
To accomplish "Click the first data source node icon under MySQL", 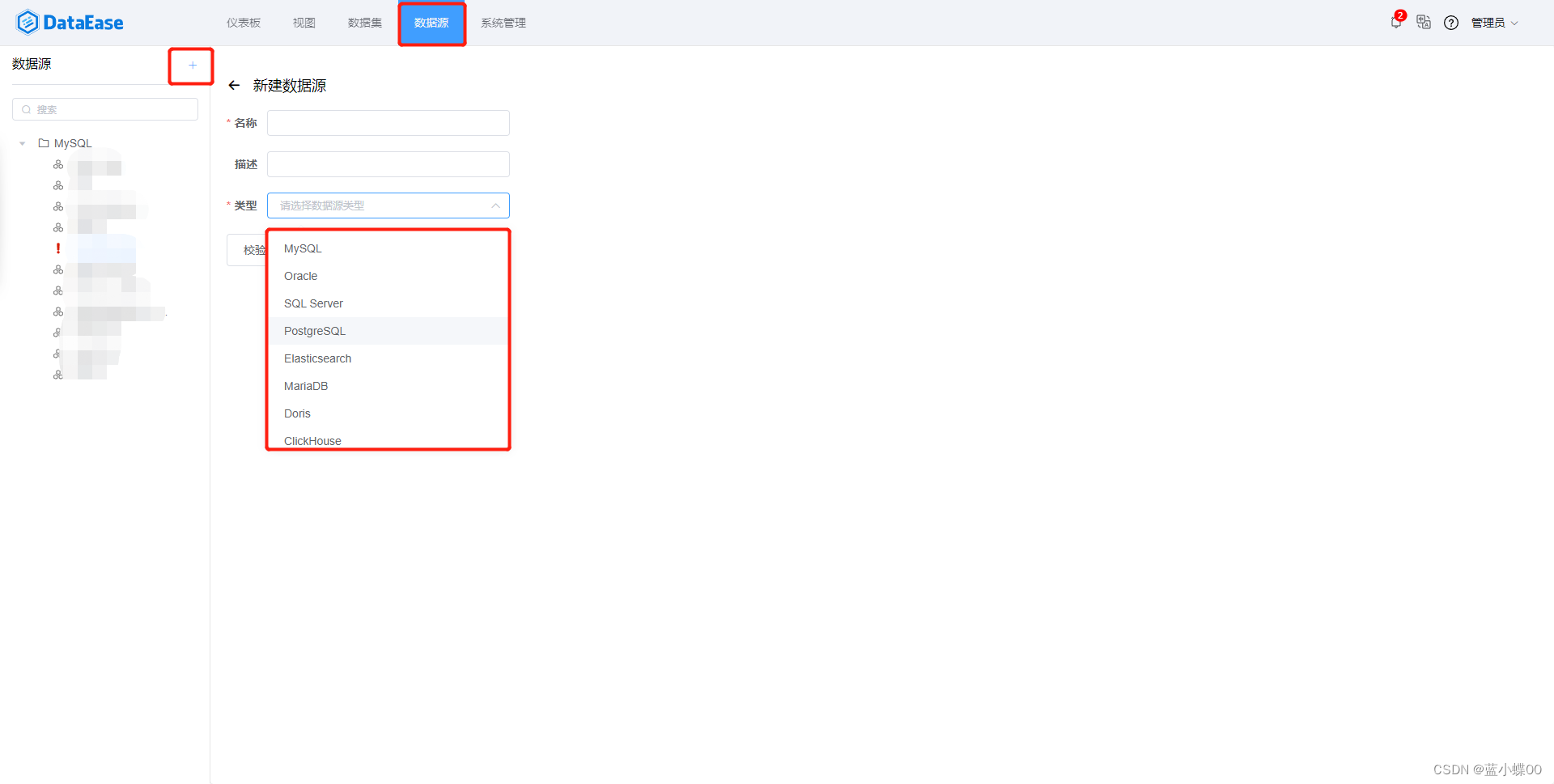I will (57, 164).
